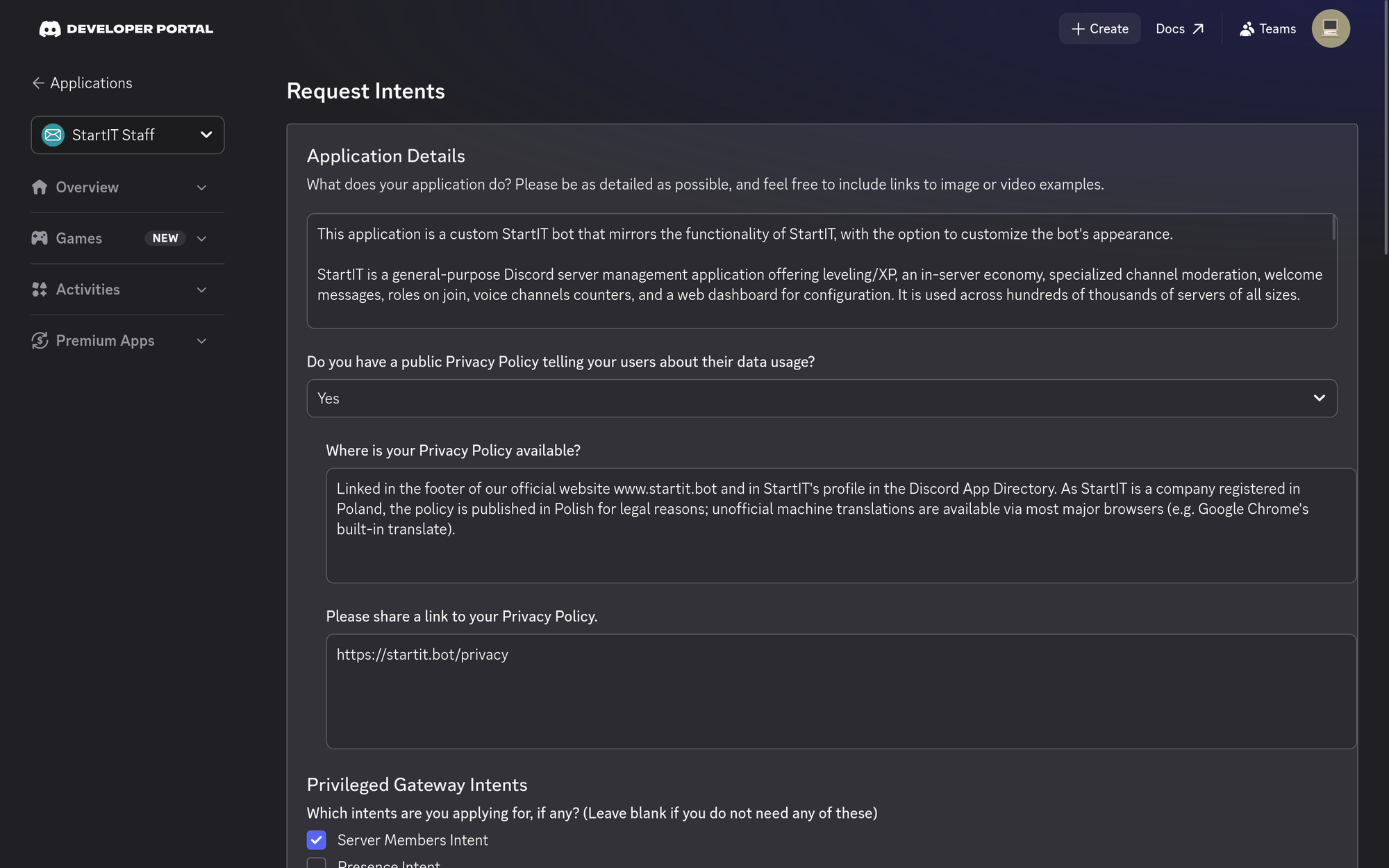Screen dimensions: 1389x868
Task: Click the Docs external link arrow icon
Action: [1198, 28]
